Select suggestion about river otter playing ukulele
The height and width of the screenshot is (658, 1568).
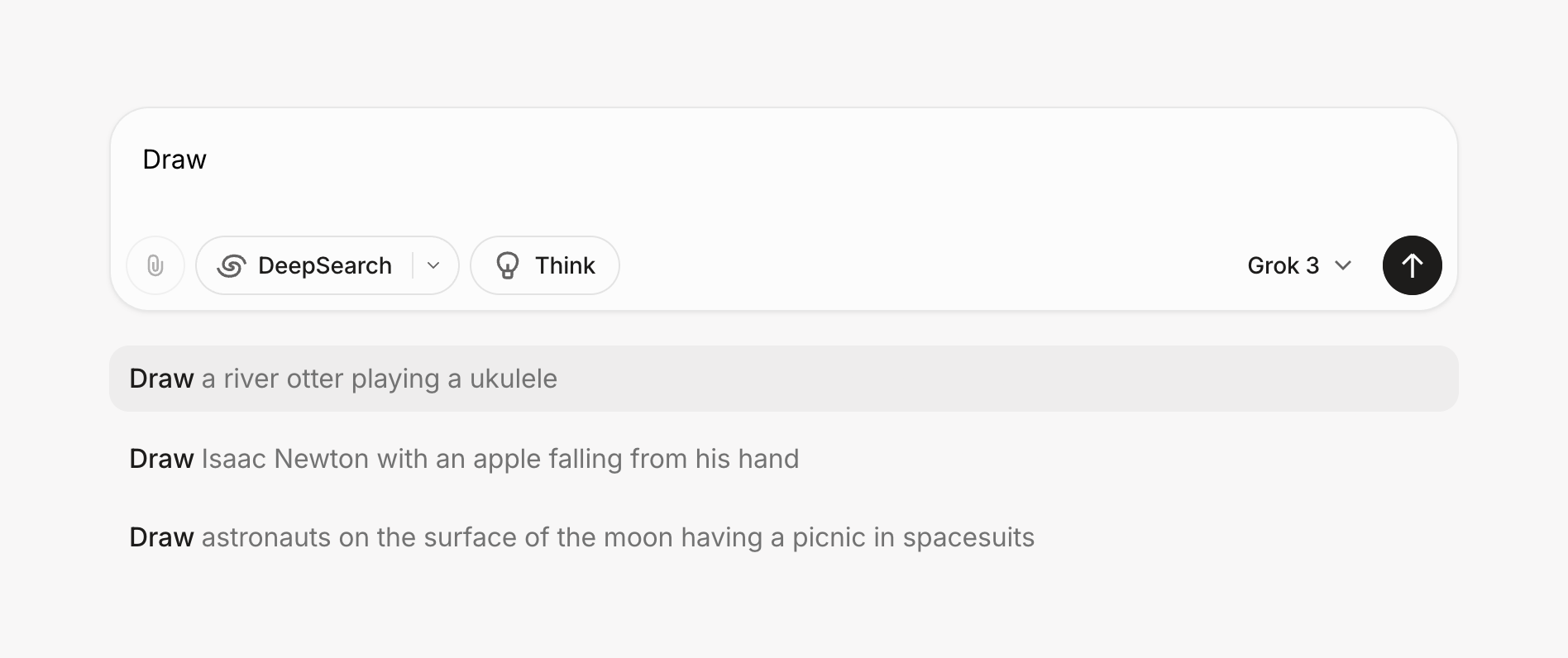pyautogui.click(x=343, y=379)
